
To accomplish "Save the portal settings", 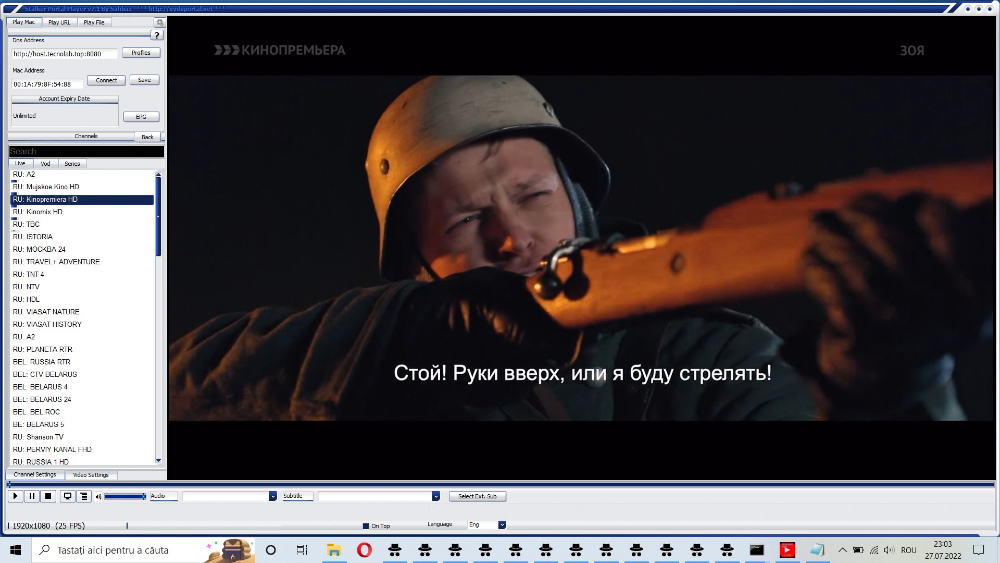I will click(x=145, y=80).
